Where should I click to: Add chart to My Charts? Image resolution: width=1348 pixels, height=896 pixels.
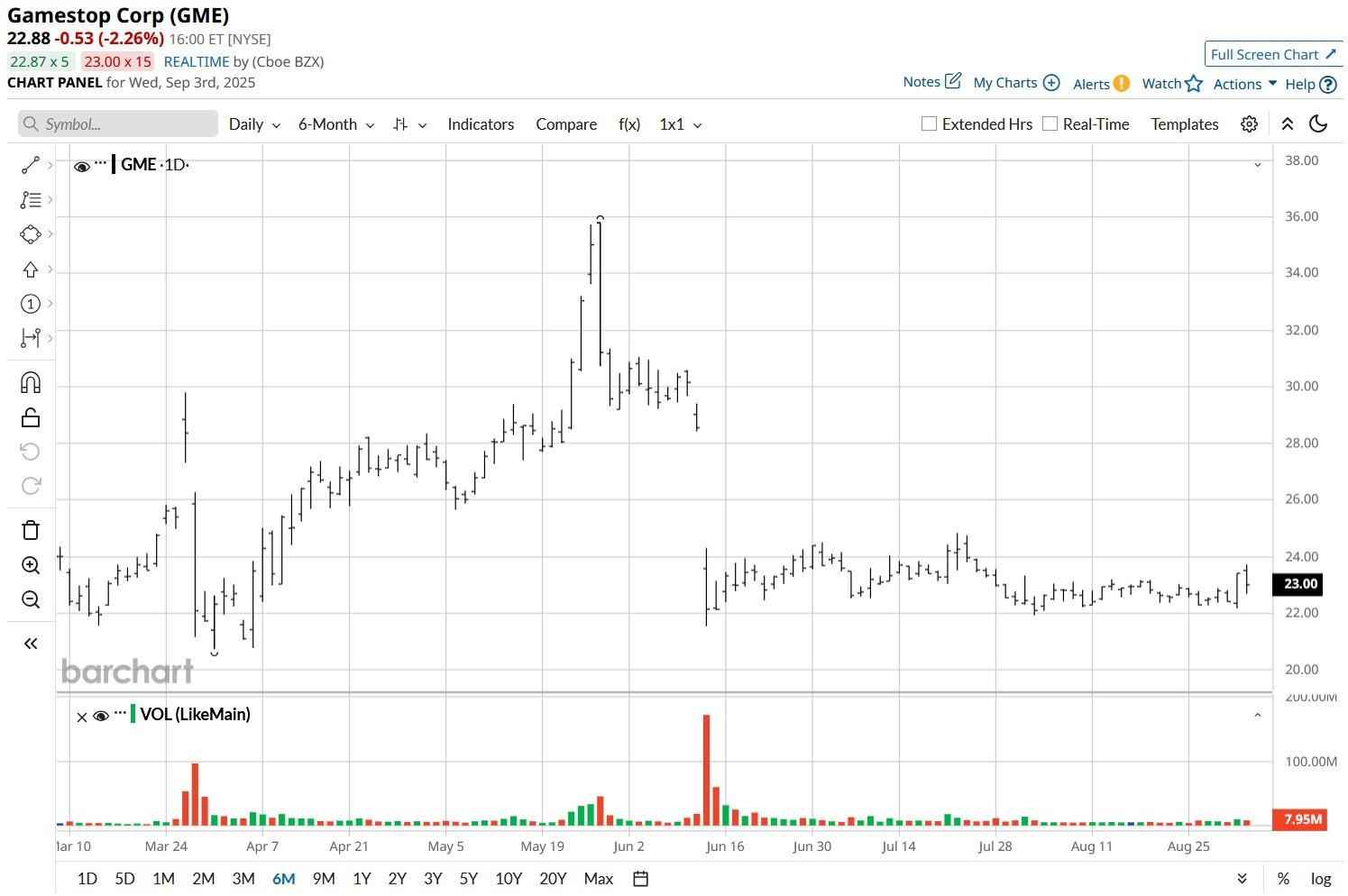(x=1016, y=82)
